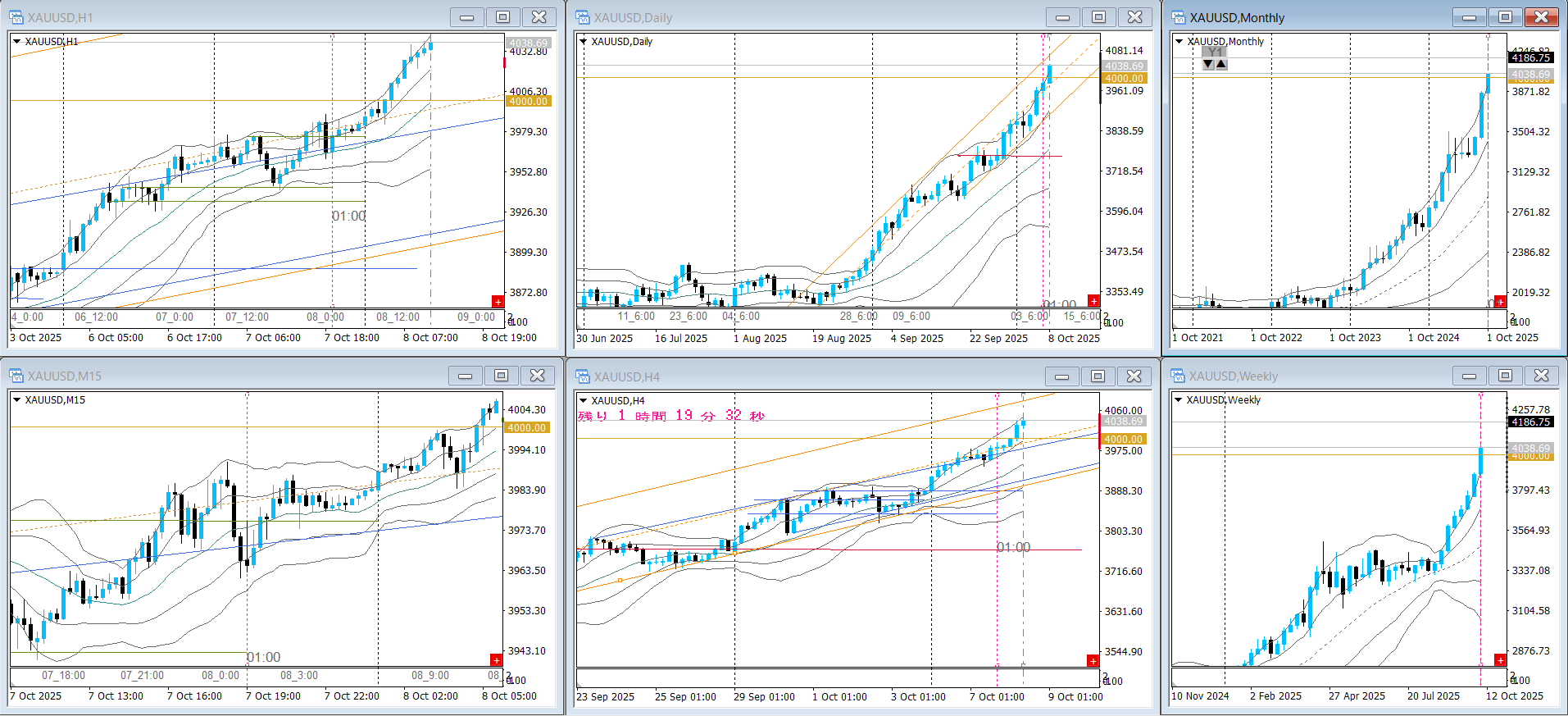
Task: Click the red plus icon in H1 chart
Action: pos(498,302)
